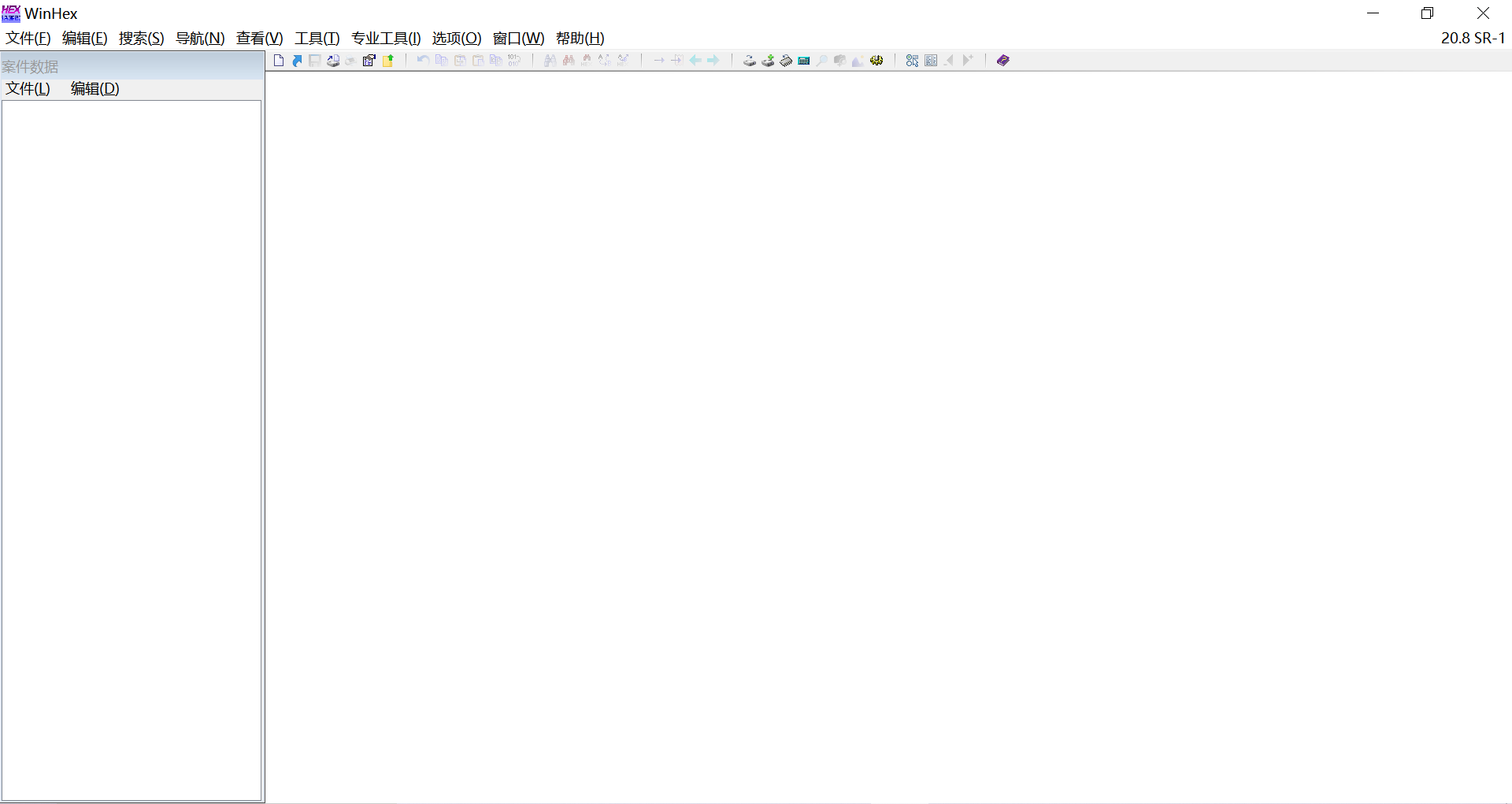Click the Forward navigation arrow in the toolbar
The image size is (1512, 804).
pyautogui.click(x=713, y=61)
